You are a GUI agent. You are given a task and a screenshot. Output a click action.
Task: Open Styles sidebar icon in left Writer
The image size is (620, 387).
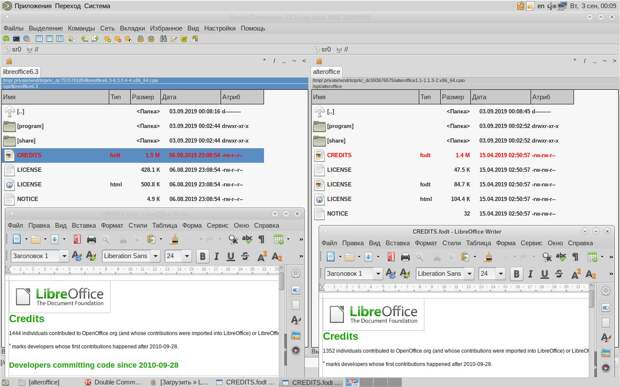click(295, 320)
